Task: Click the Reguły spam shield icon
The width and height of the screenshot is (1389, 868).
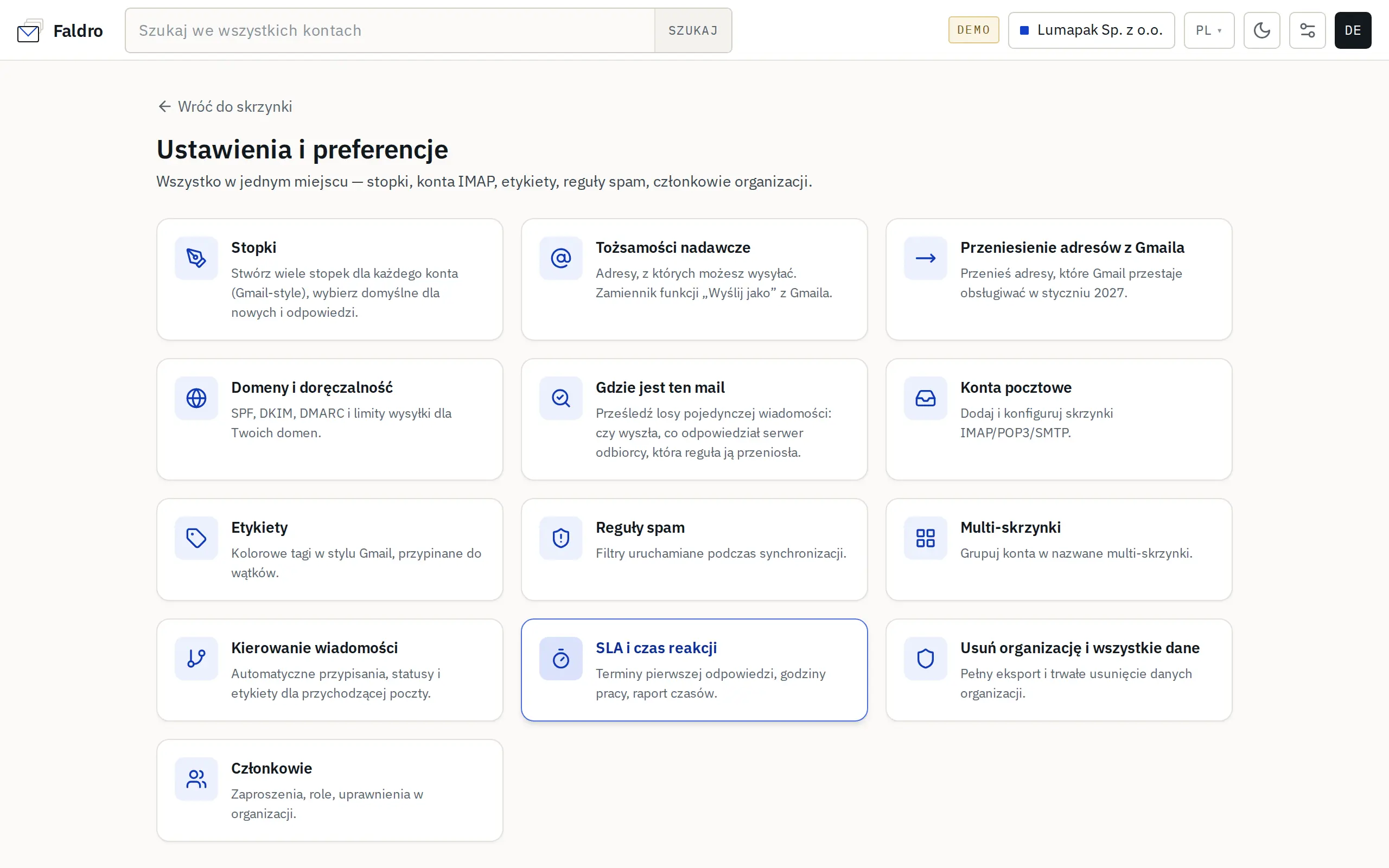Action: point(561,539)
